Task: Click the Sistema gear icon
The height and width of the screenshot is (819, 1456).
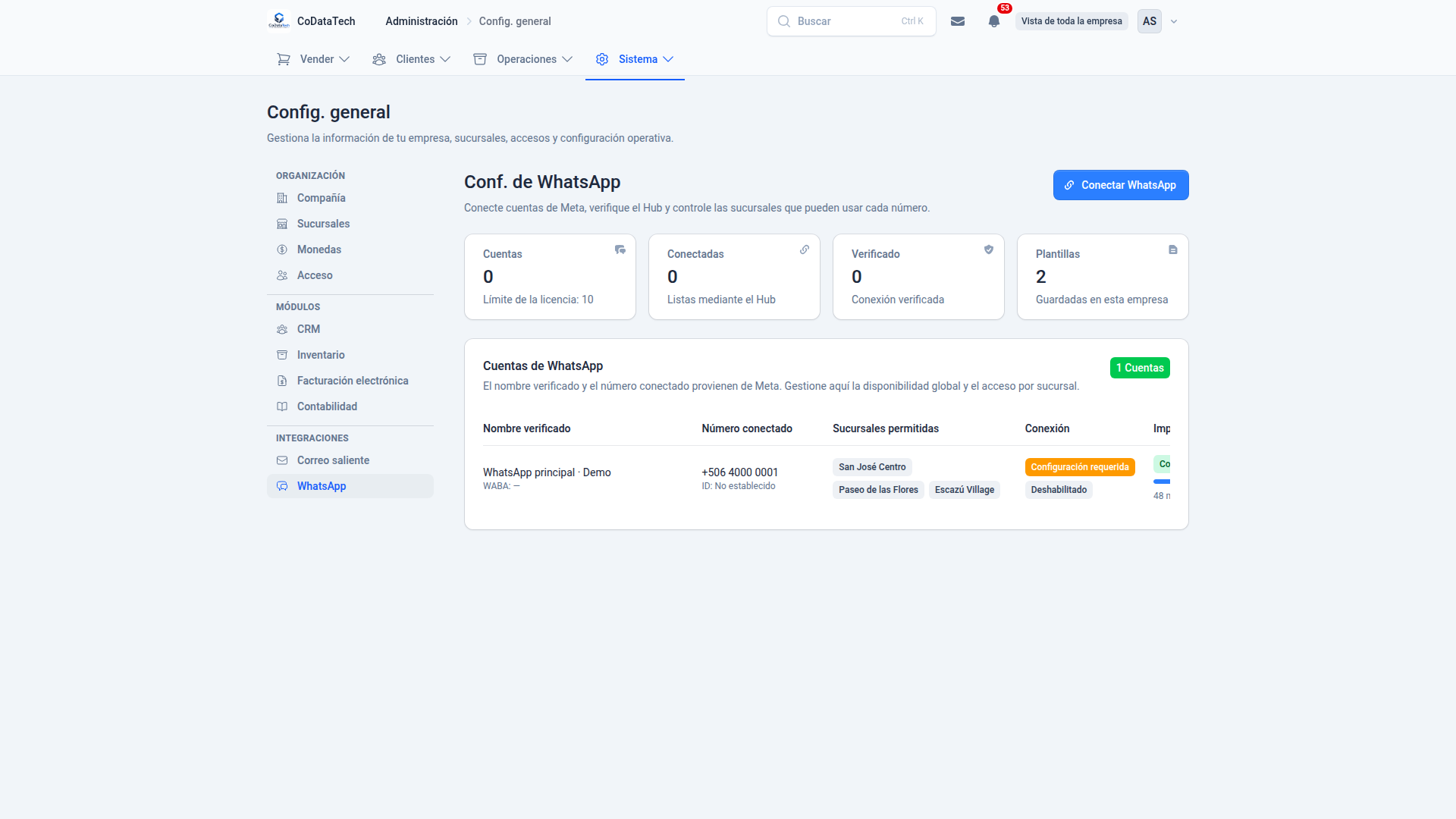Action: click(602, 59)
